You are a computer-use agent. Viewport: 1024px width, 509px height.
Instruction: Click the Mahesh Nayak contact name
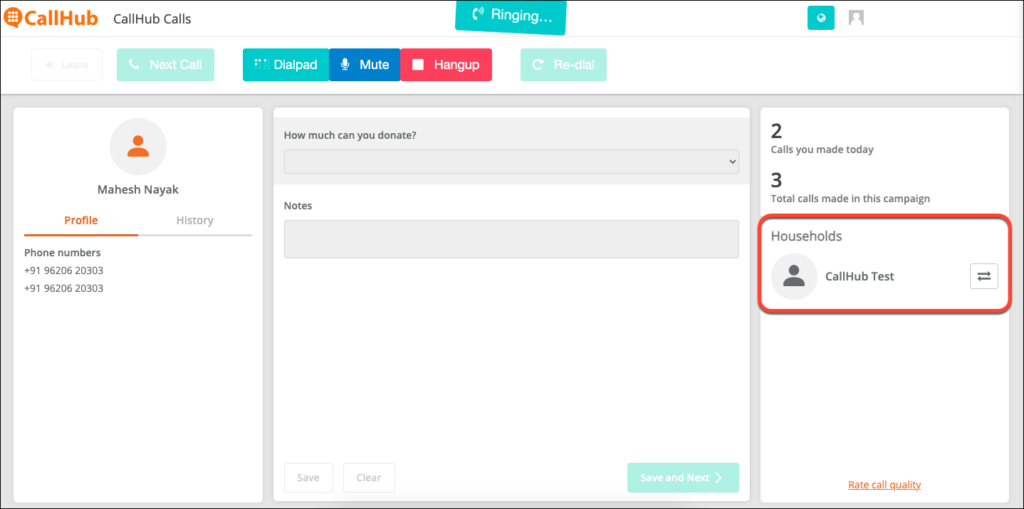[x=138, y=190]
